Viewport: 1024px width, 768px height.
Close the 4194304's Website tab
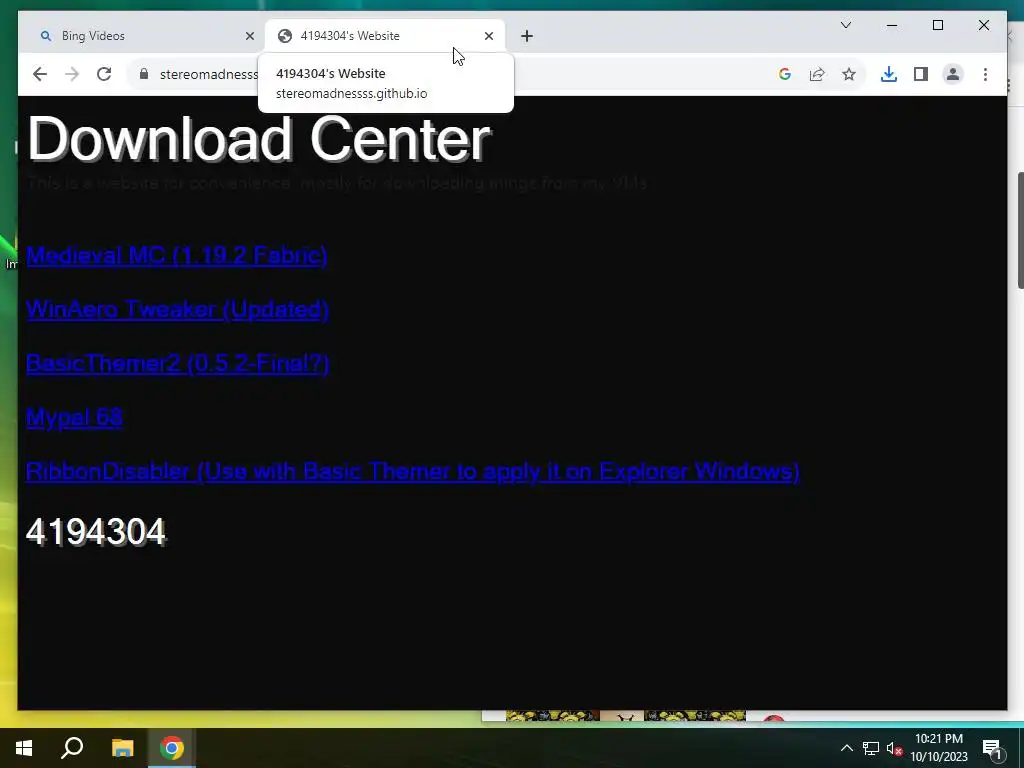click(488, 36)
